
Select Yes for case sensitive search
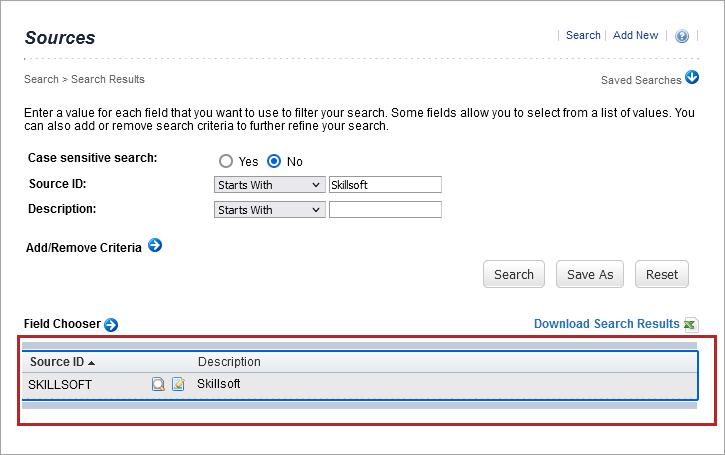226,161
